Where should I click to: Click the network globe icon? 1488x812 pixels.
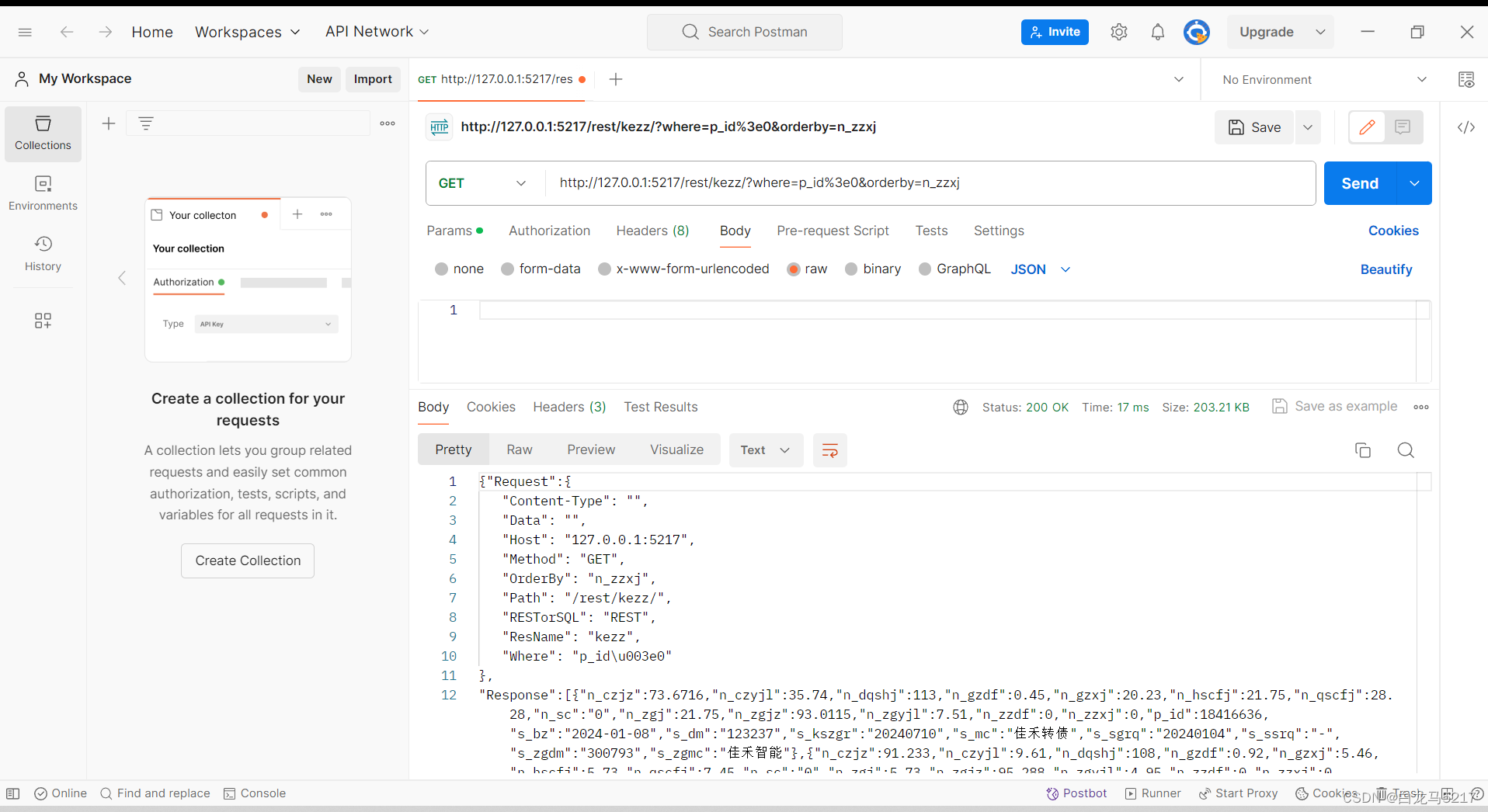point(961,407)
